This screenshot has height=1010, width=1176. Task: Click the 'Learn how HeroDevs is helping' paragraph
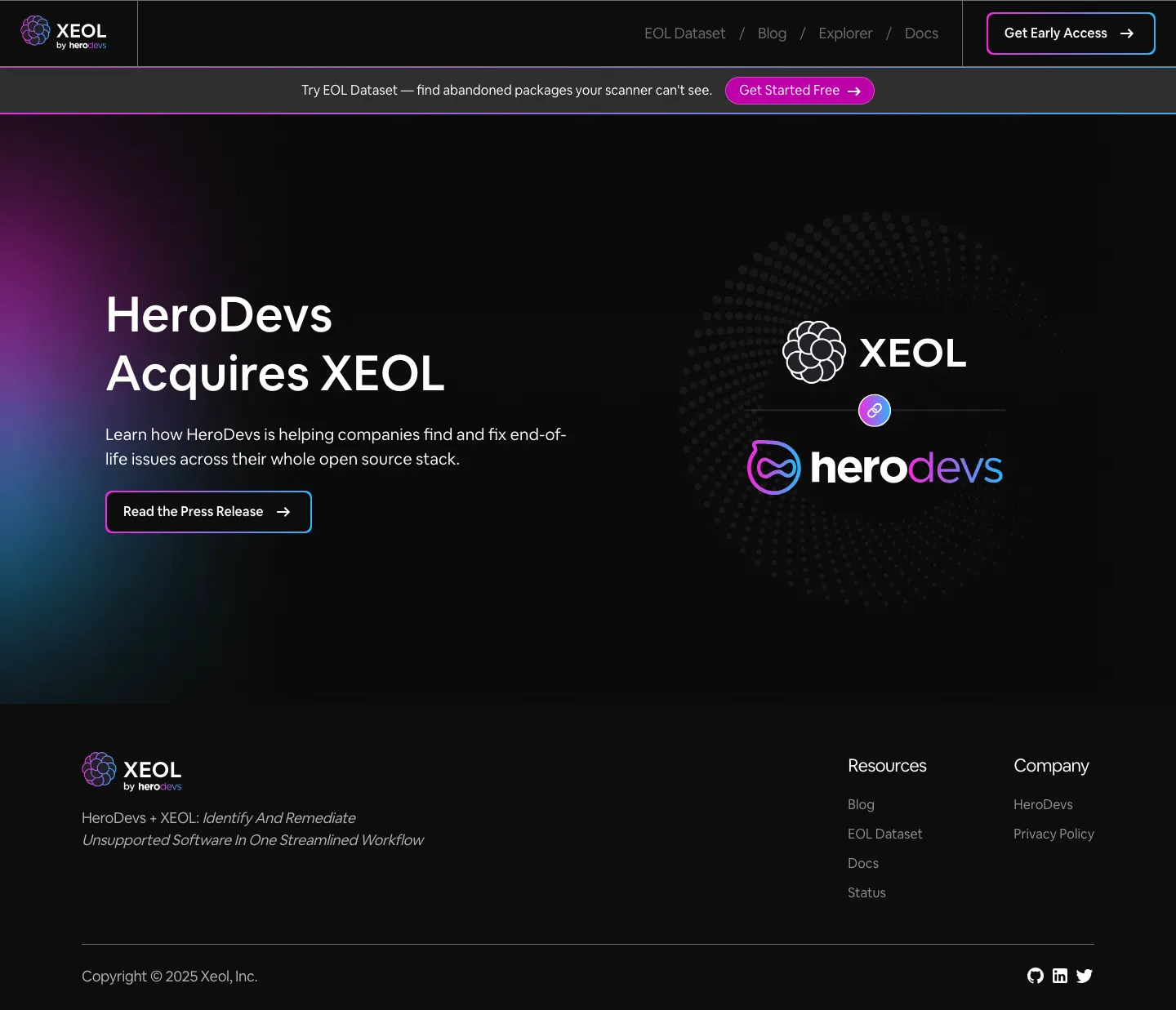336,447
